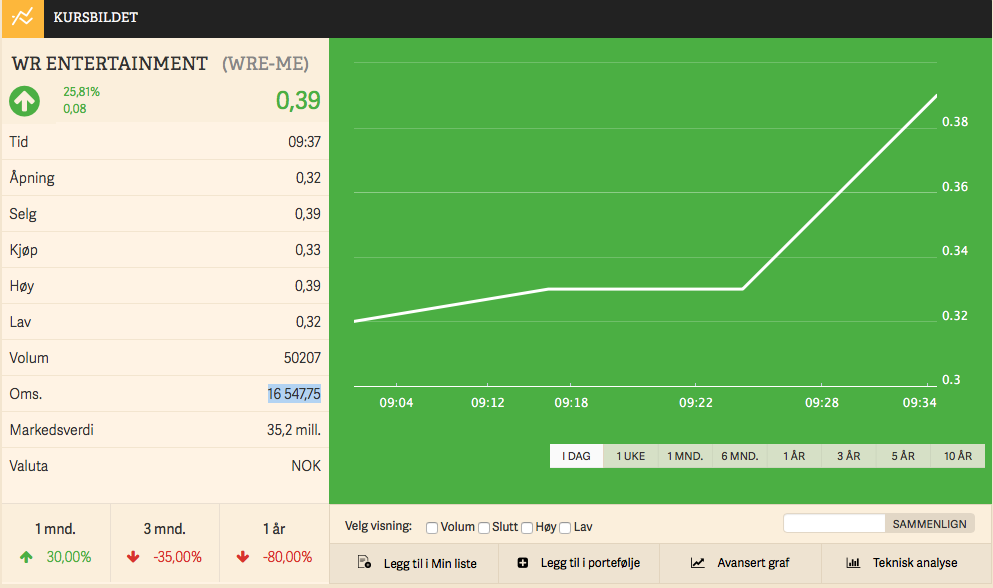This screenshot has height=588, width=993.
Task: Click the Valuta value NOK
Action: point(306,466)
